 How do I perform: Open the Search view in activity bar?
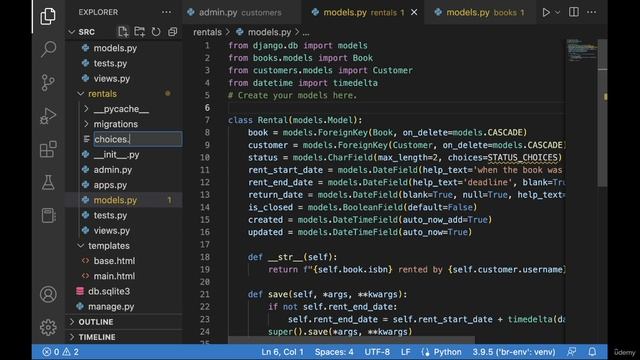tap(48, 49)
